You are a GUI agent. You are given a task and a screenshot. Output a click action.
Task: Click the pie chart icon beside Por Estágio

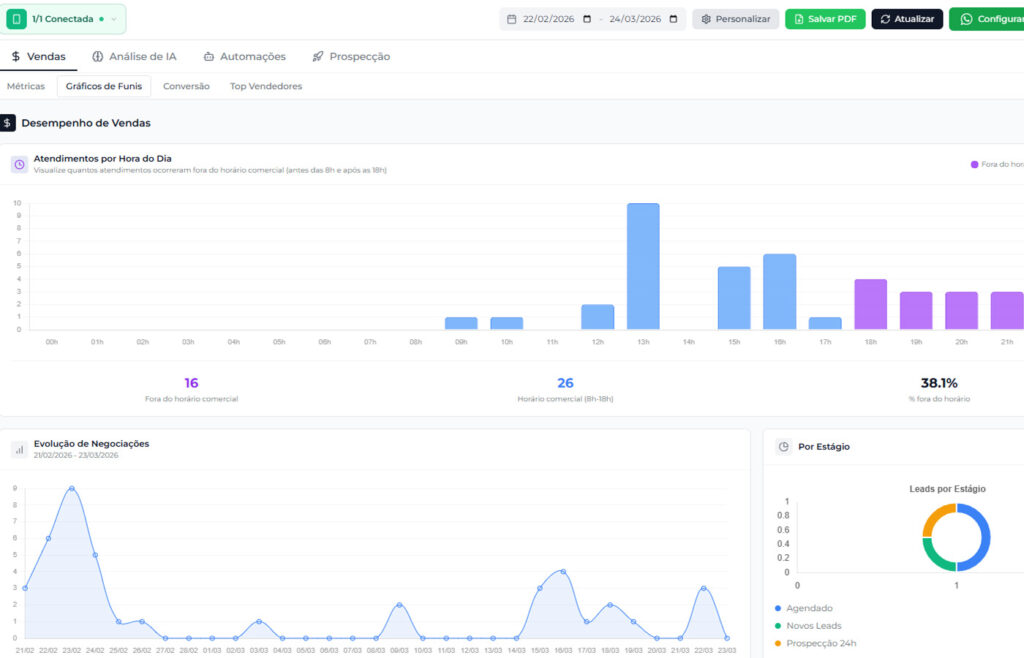coord(783,447)
